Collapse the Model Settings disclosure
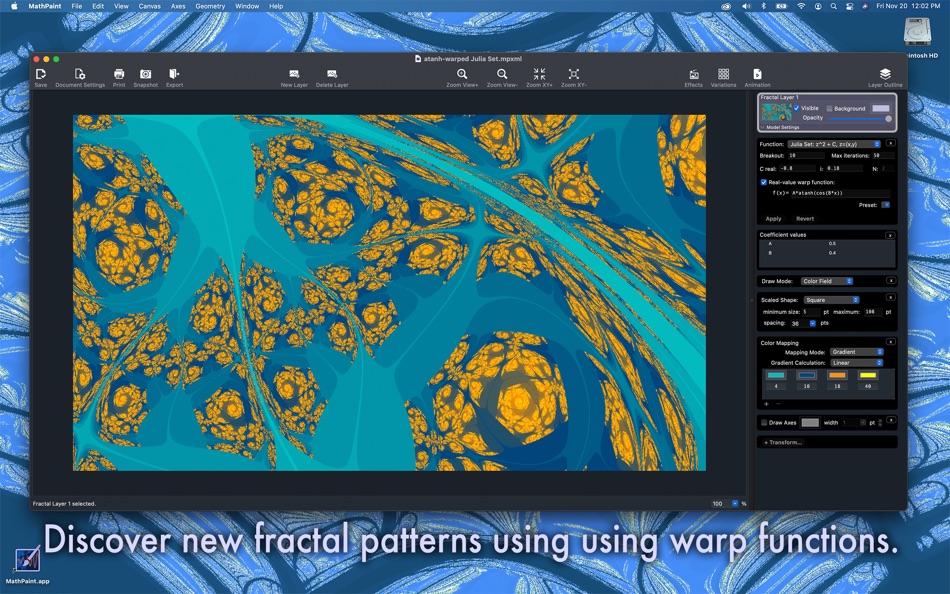The width and height of the screenshot is (950, 594). coord(762,127)
